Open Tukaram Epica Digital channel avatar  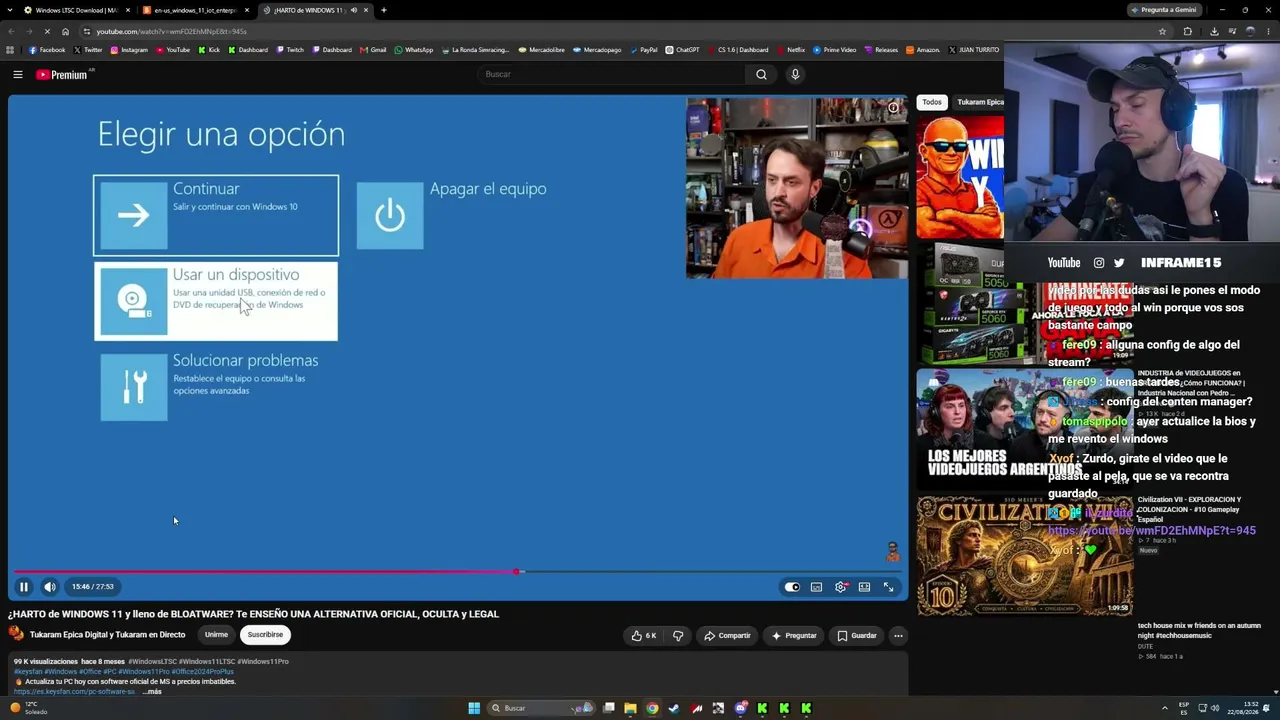tap(16, 634)
